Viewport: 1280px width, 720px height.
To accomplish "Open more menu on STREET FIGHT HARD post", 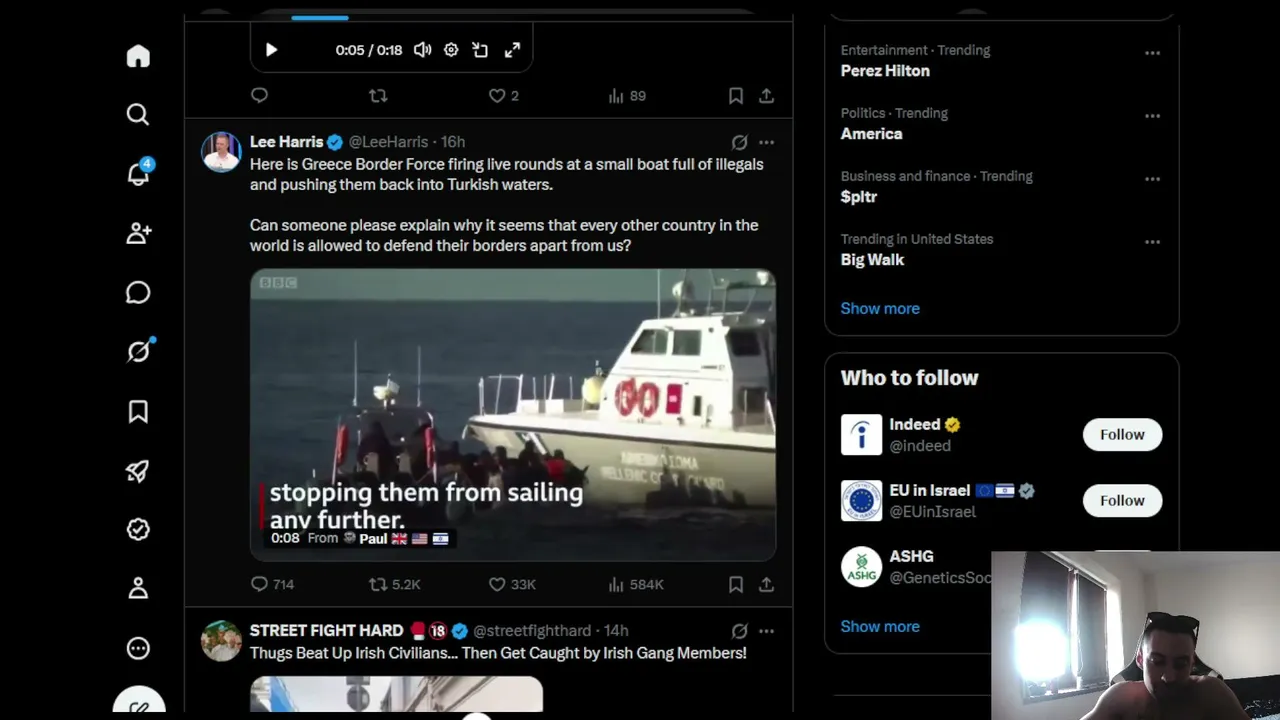I will 766,631.
